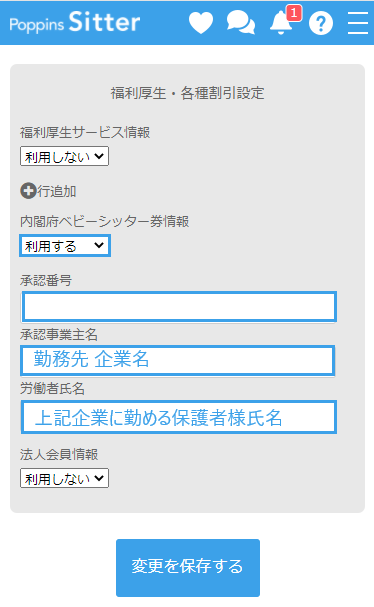Expand the 法人会員情報 dropdown
This screenshot has width=374, height=607.
[64, 478]
